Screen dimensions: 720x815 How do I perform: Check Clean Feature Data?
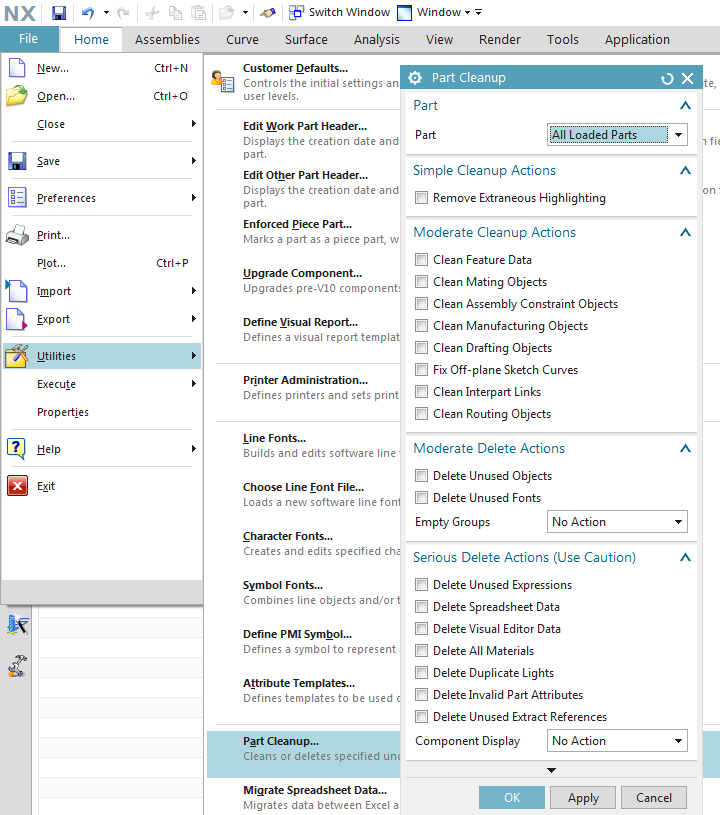(422, 259)
